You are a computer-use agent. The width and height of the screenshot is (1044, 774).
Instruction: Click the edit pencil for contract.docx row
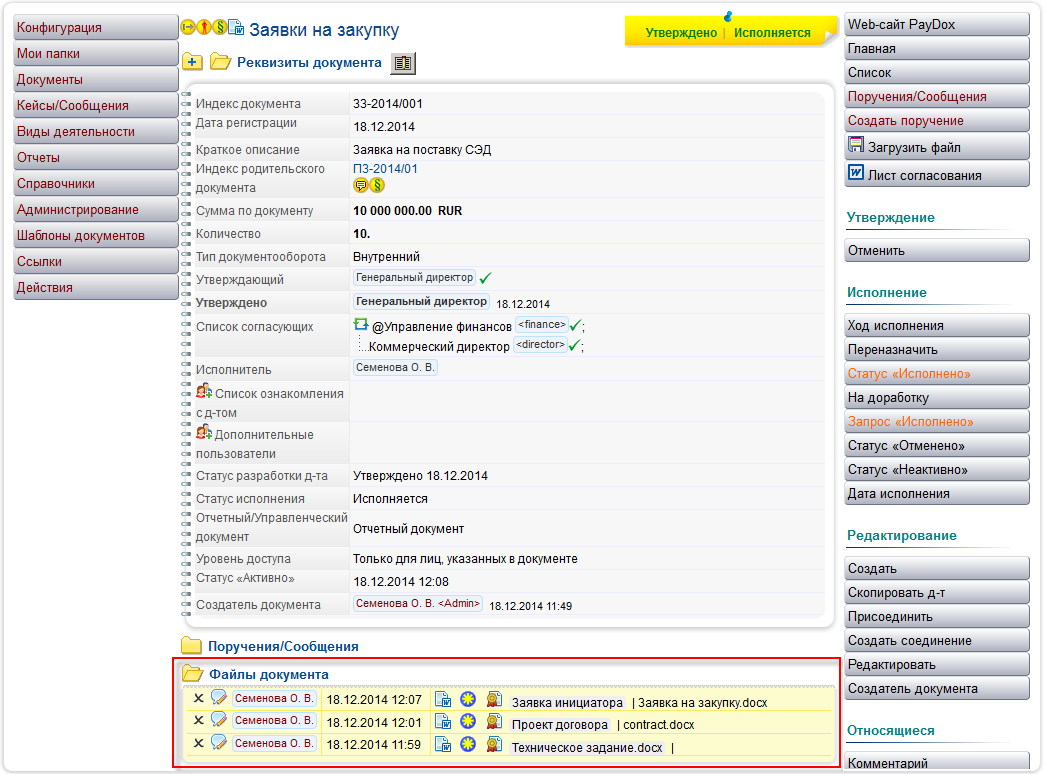coord(218,721)
